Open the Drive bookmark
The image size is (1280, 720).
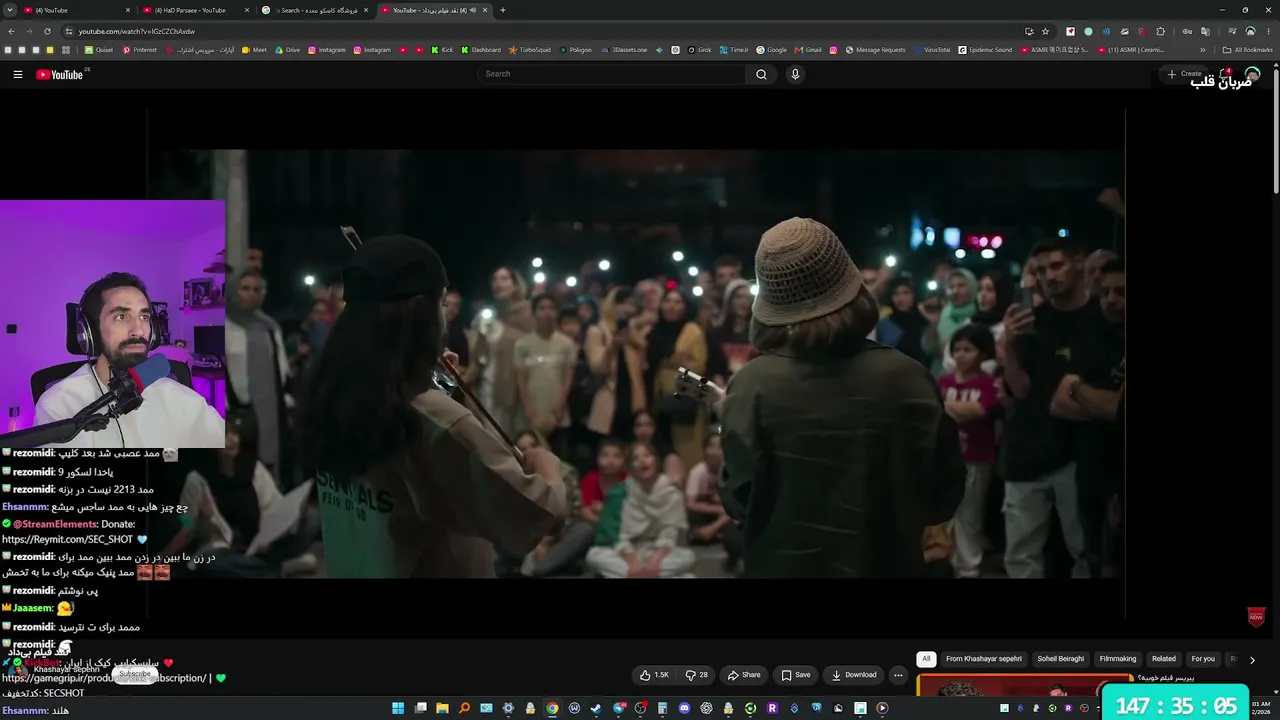tap(287, 50)
